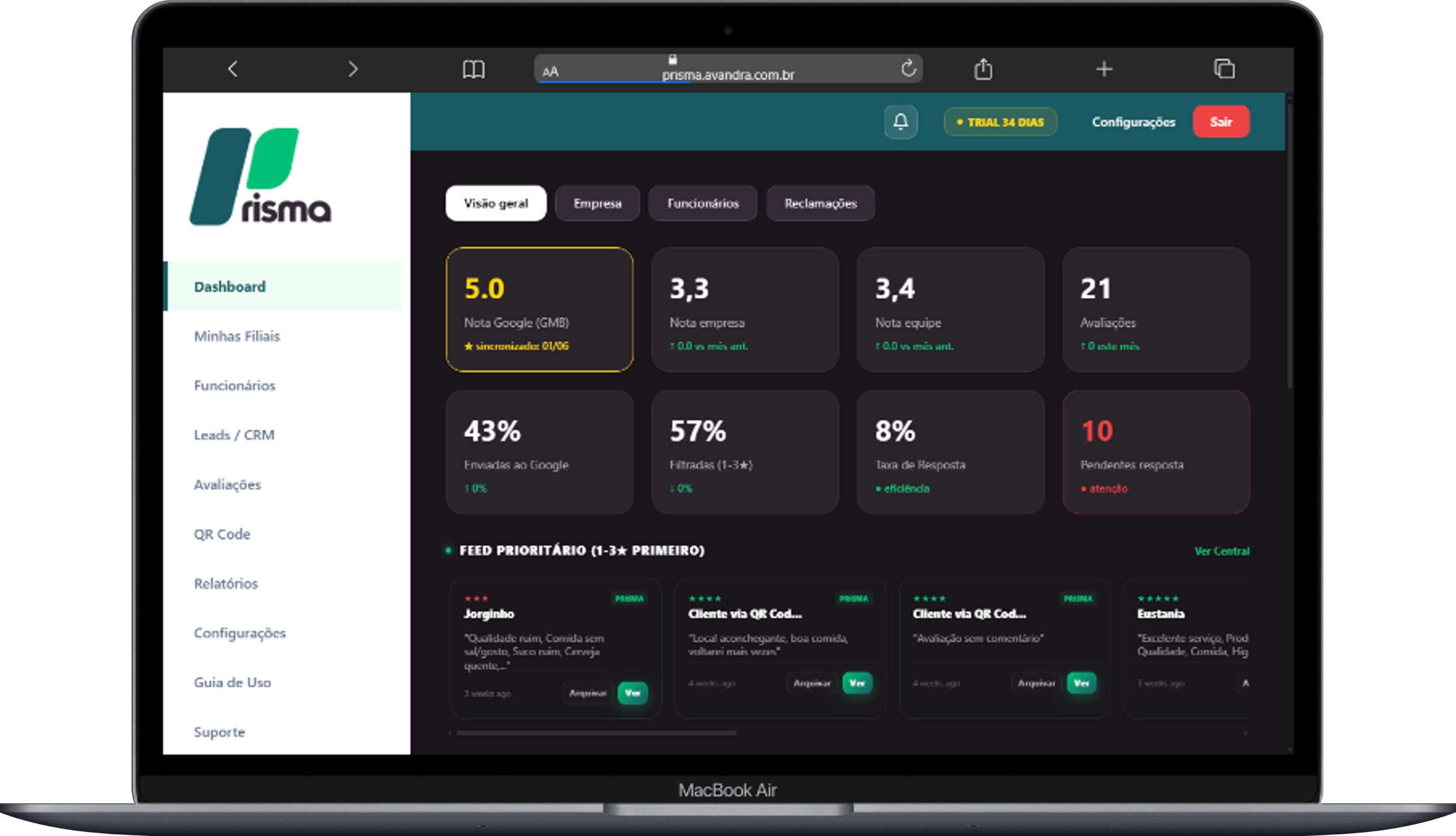Click the feed scrollbar left arrow

450,733
